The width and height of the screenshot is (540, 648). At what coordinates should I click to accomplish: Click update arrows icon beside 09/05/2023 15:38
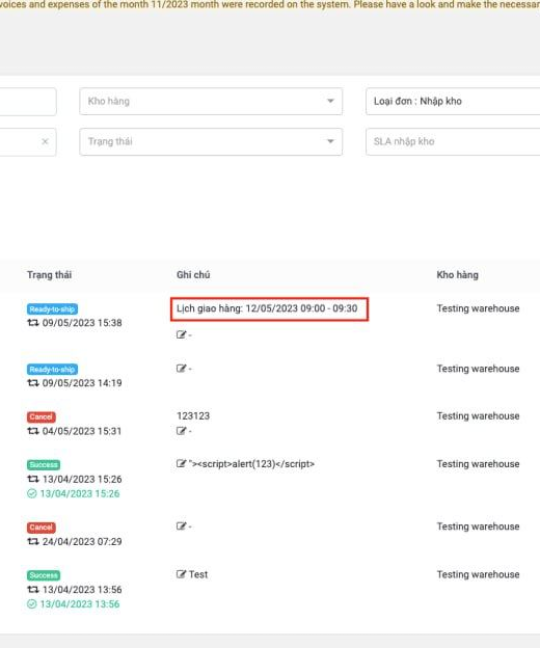pyautogui.click(x=33, y=323)
